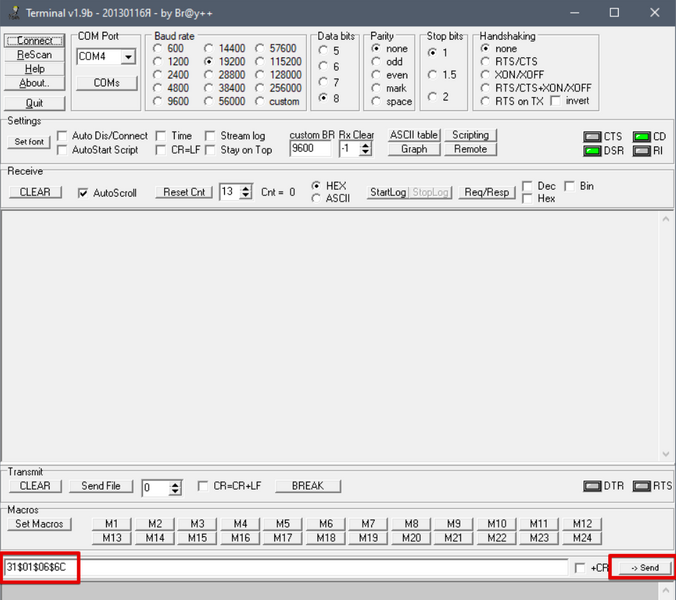The image size is (676, 600).
Task: Click the CTS status LED
Action: pyautogui.click(x=592, y=137)
